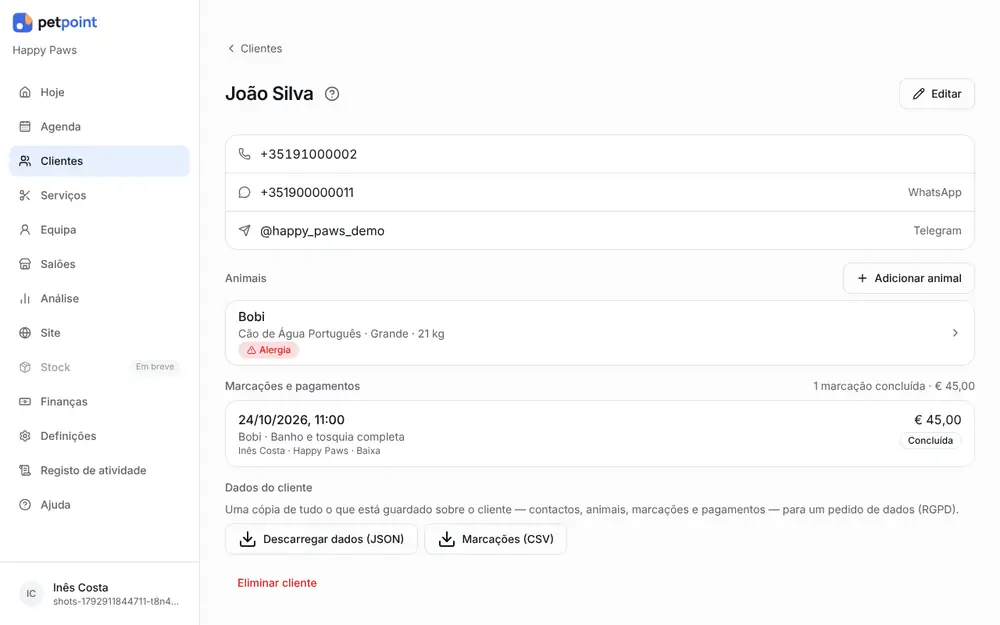
Task: Click WhatsApp number +351900000011
Action: point(307,193)
